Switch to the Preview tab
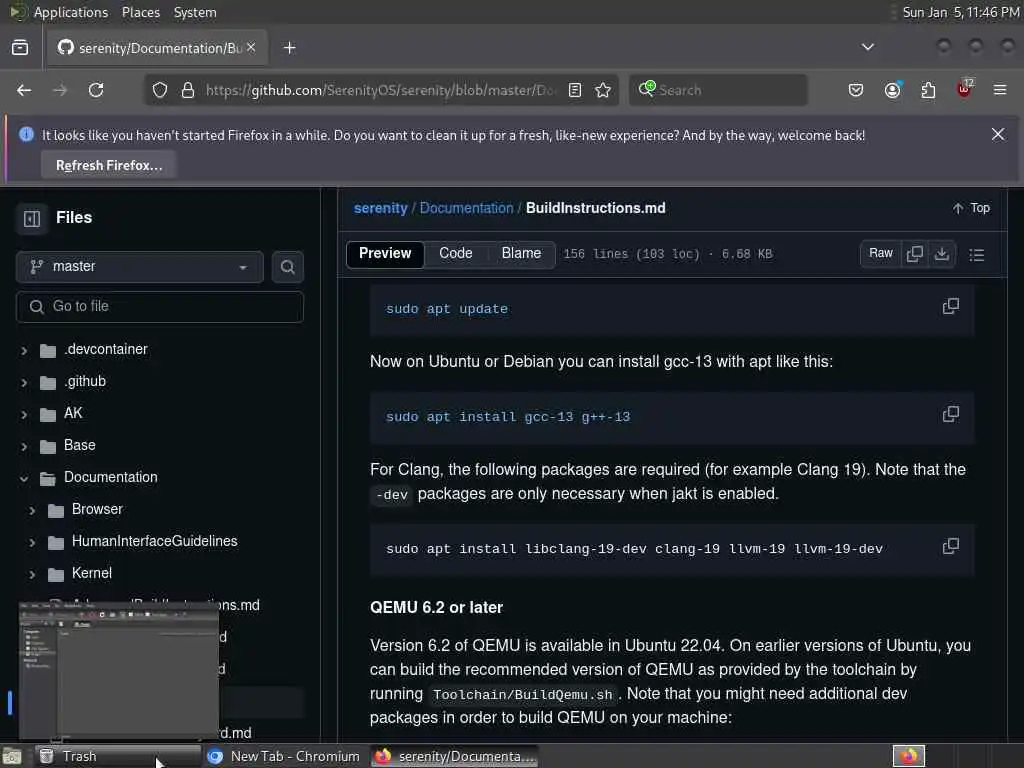Screen dimensions: 1024x768 click(385, 253)
